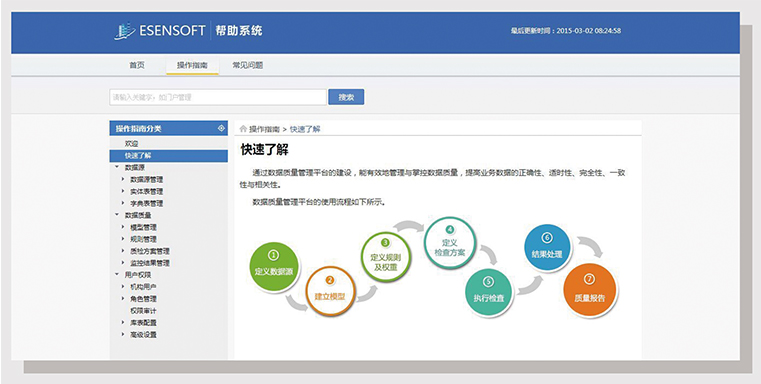Viewport: 761px width, 384px height.
Task: Open the 欢迎 item in sidebar
Action: click(x=132, y=144)
